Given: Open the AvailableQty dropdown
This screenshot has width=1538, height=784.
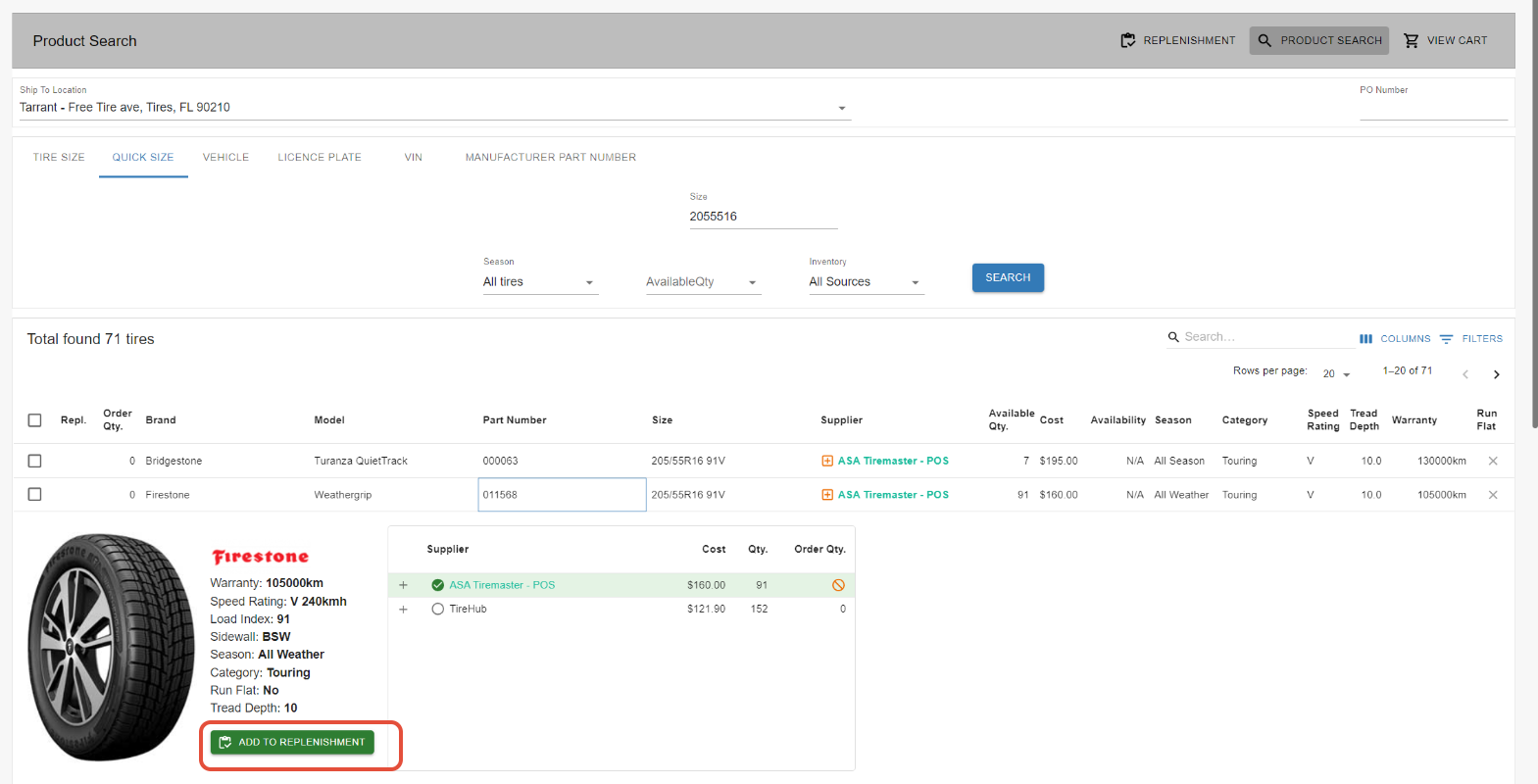Looking at the screenshot, I should pyautogui.click(x=703, y=282).
